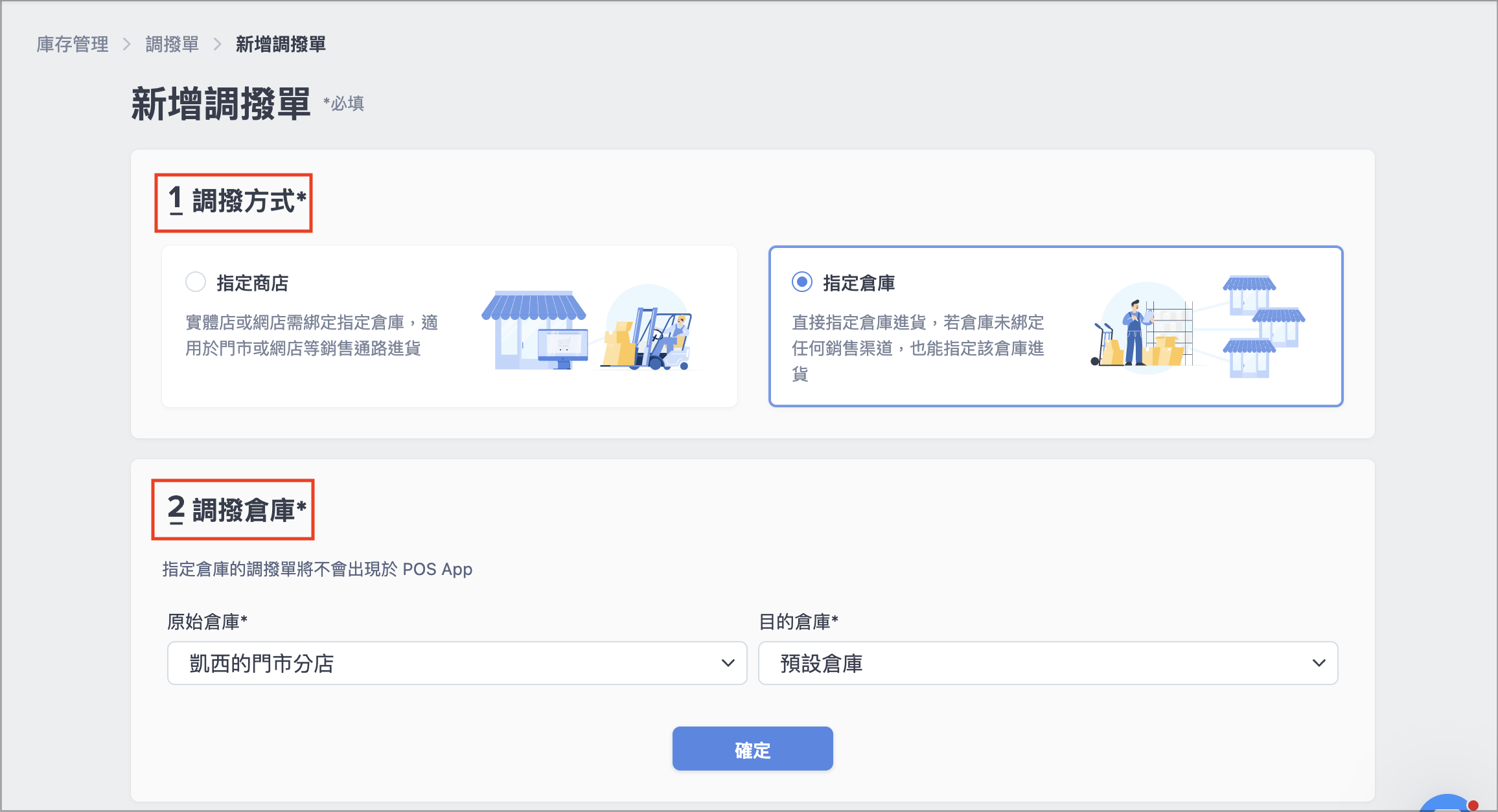
Task: Click the POS App notice text
Action: pos(317,569)
